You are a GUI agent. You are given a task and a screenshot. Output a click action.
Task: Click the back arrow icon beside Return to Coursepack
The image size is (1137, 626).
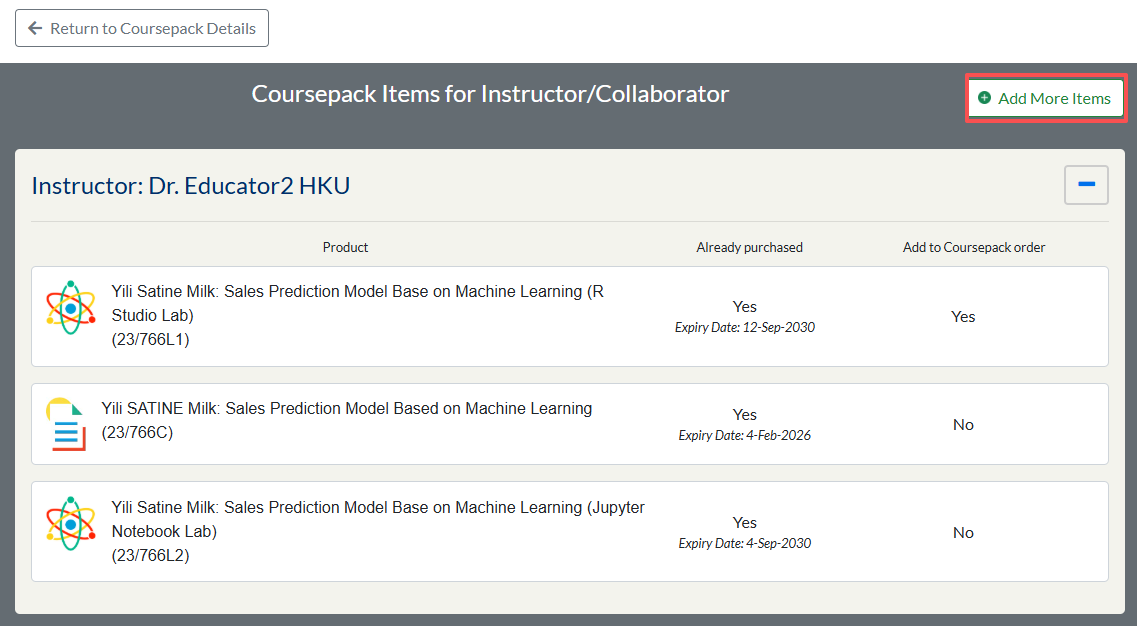click(35, 28)
